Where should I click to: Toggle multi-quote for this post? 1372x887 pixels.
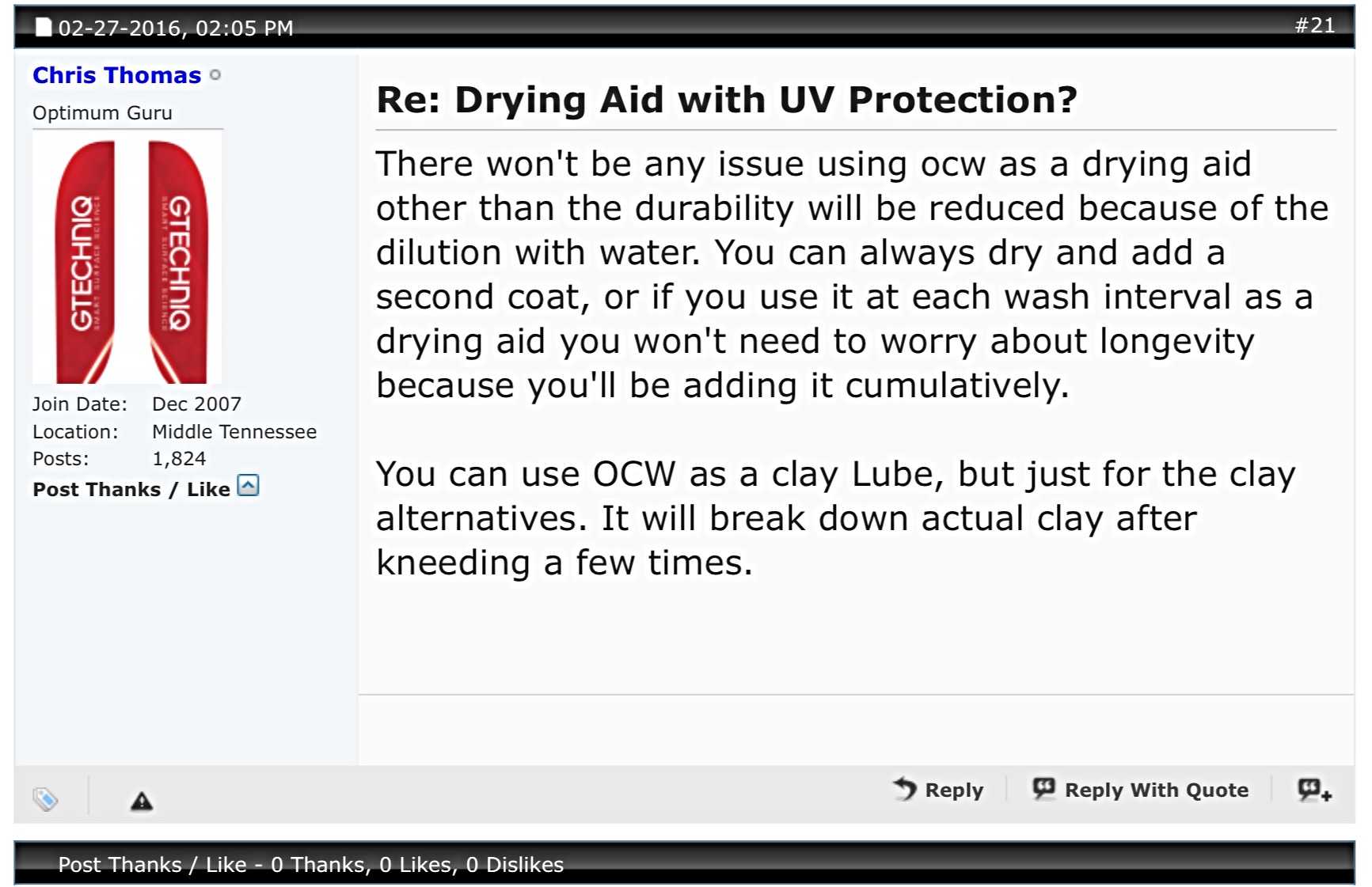pos(1314,790)
